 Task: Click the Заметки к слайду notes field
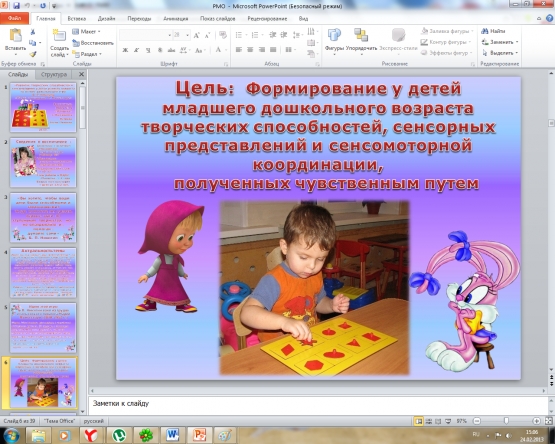tap(318, 405)
